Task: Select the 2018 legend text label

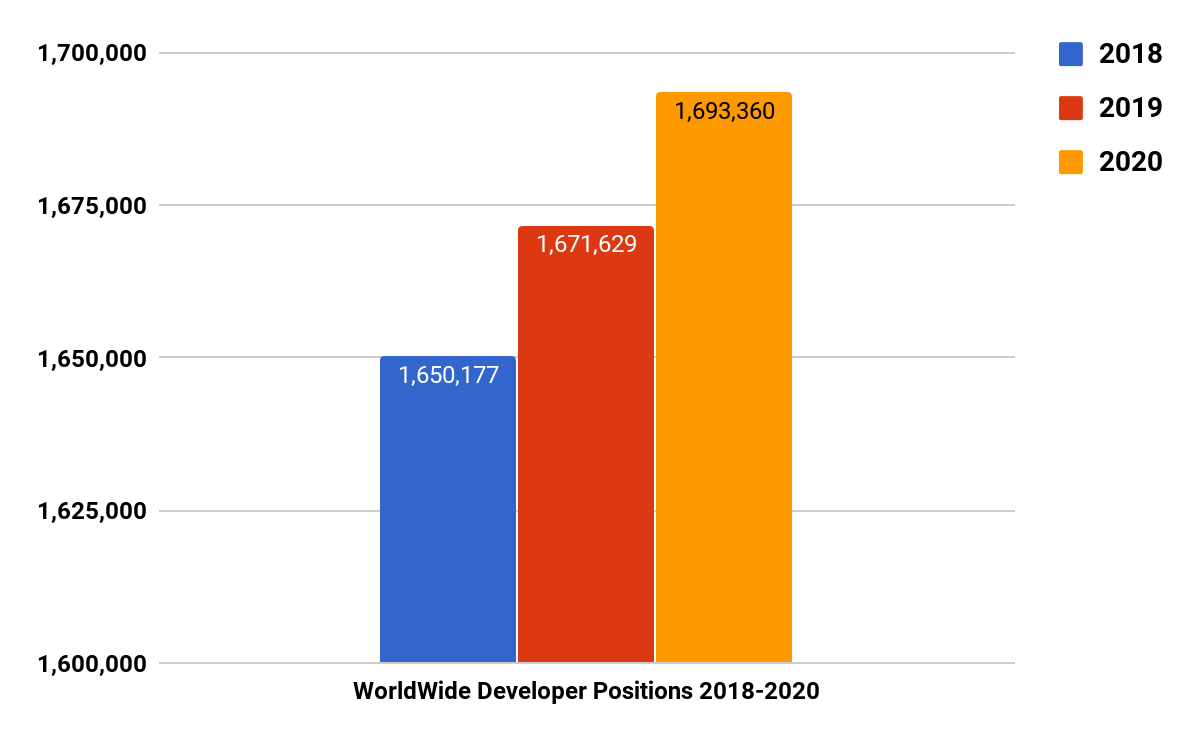Action: pos(1130,53)
